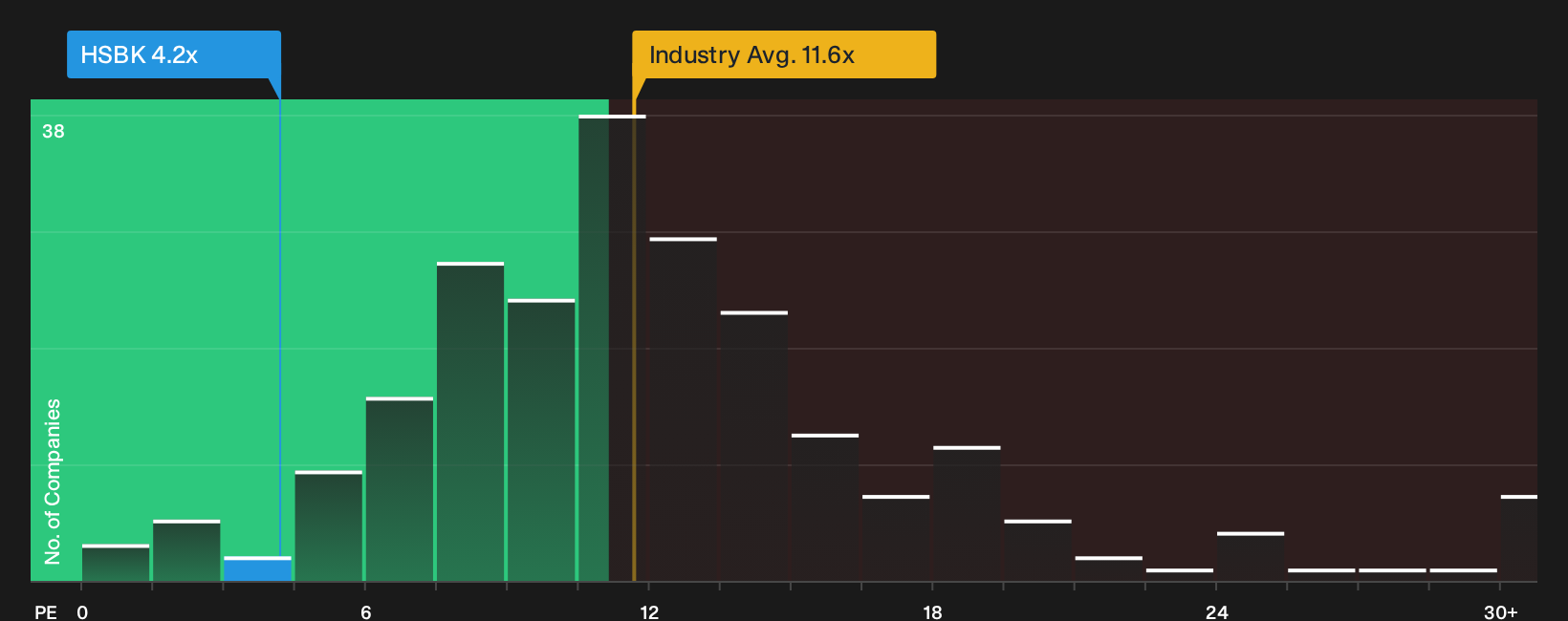Click the 12 tick label on PE axis

click(649, 612)
